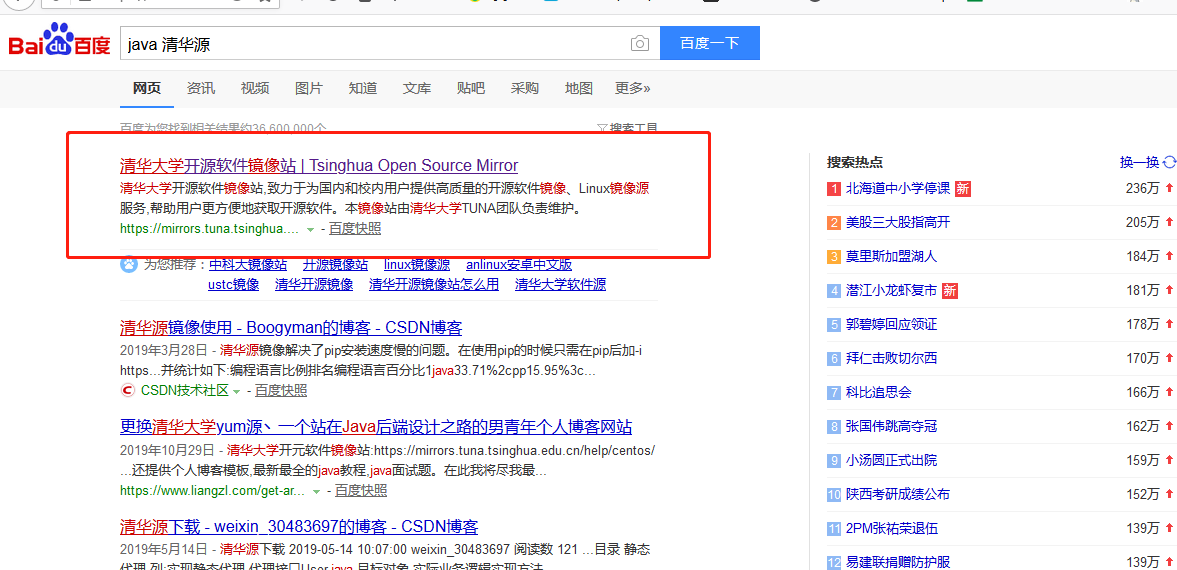The image size is (1177, 570).
Task: Open Tsinghua Open Source Mirror result title
Action: point(319,165)
